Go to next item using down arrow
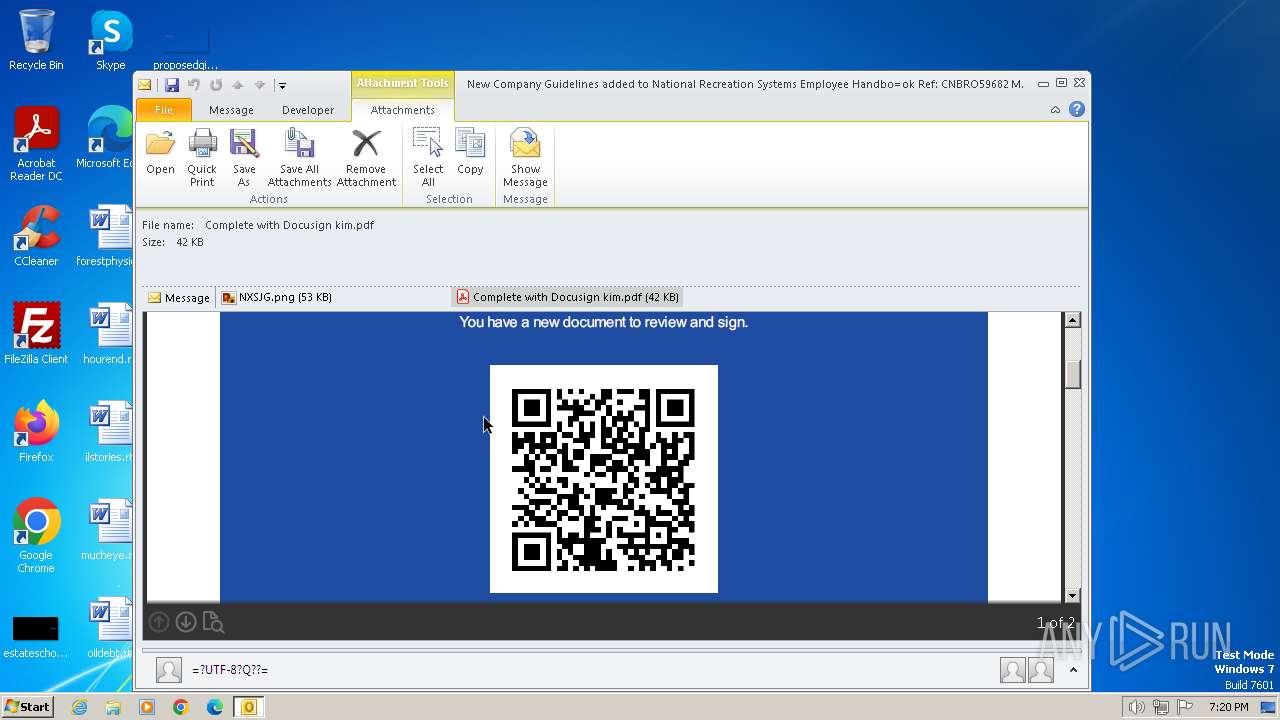The width and height of the screenshot is (1280, 720). [259, 85]
